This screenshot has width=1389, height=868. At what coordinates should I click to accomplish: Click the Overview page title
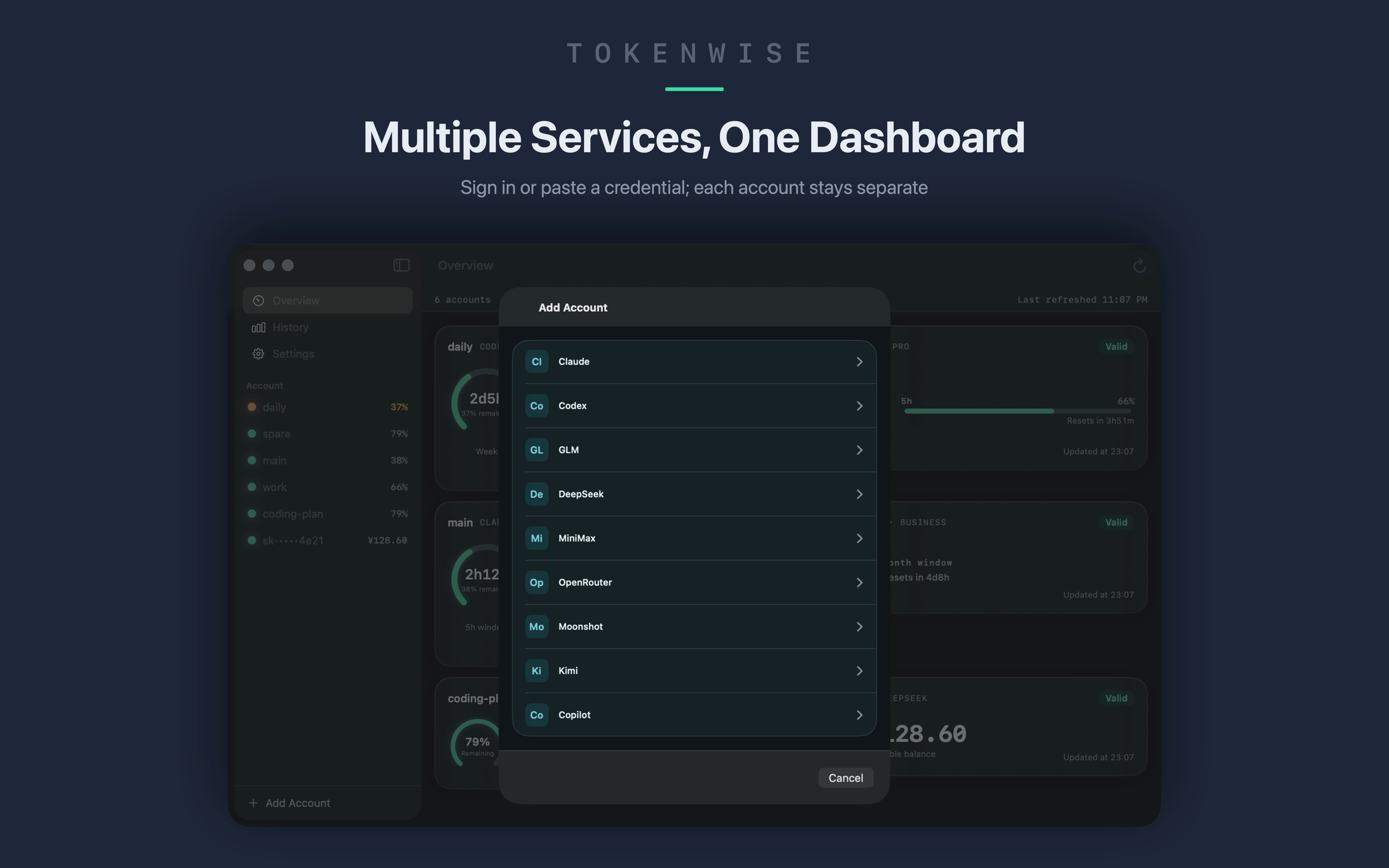click(x=465, y=266)
